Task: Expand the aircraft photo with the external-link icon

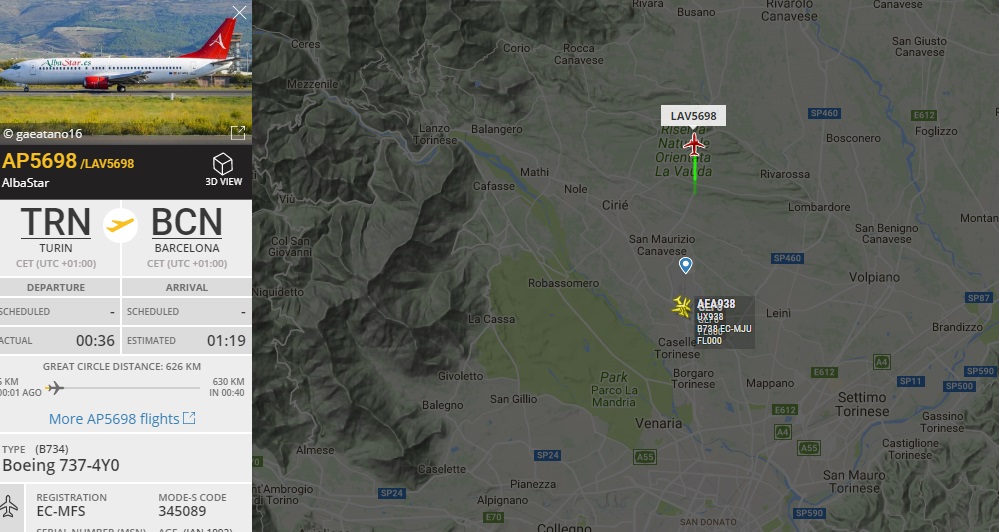Action: point(238,133)
